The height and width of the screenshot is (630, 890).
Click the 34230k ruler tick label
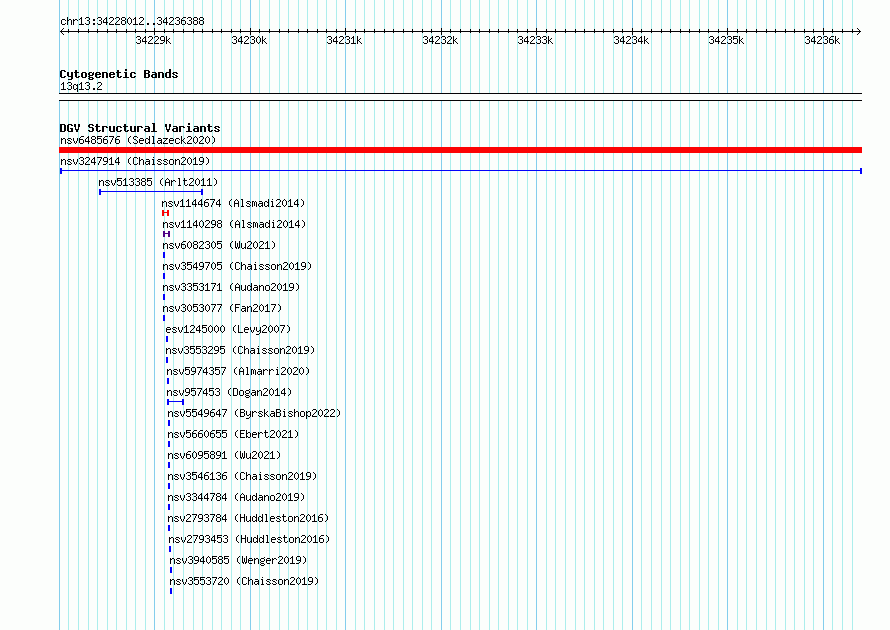click(x=249, y=40)
